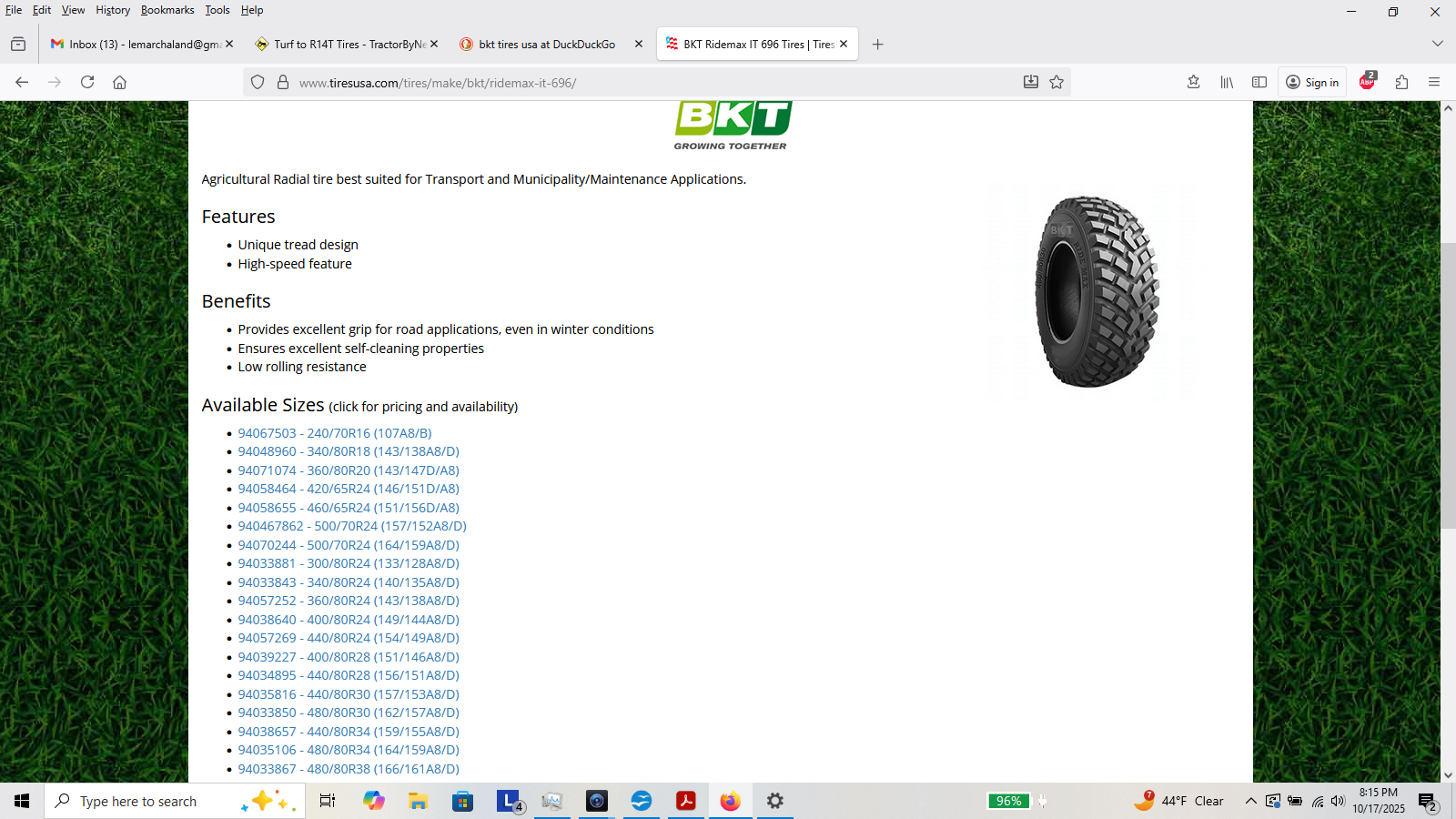Go to the Firefox home page icon
This screenshot has height=819, width=1456.
pos(119,82)
